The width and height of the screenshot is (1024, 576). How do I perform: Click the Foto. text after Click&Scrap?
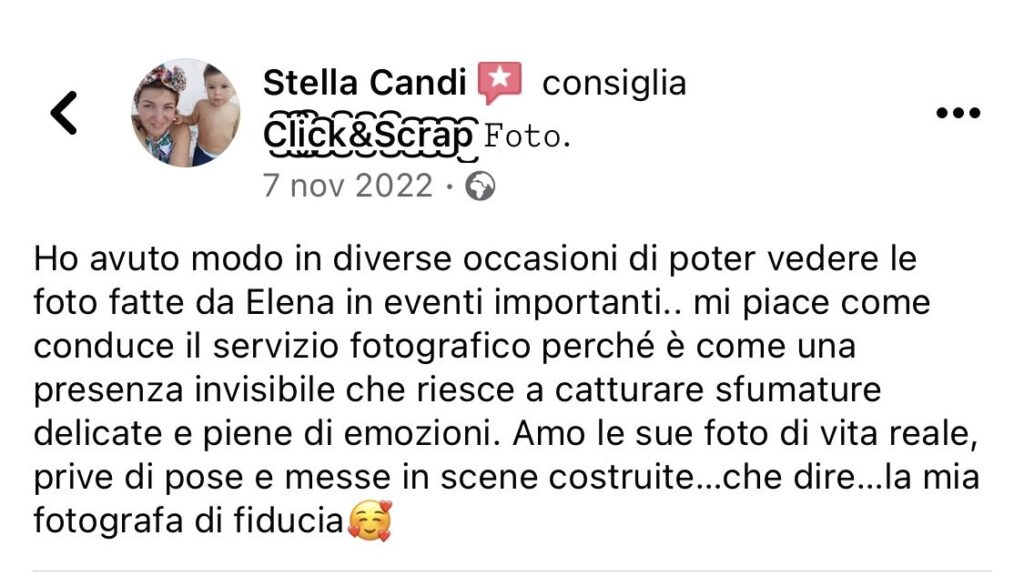click(527, 137)
